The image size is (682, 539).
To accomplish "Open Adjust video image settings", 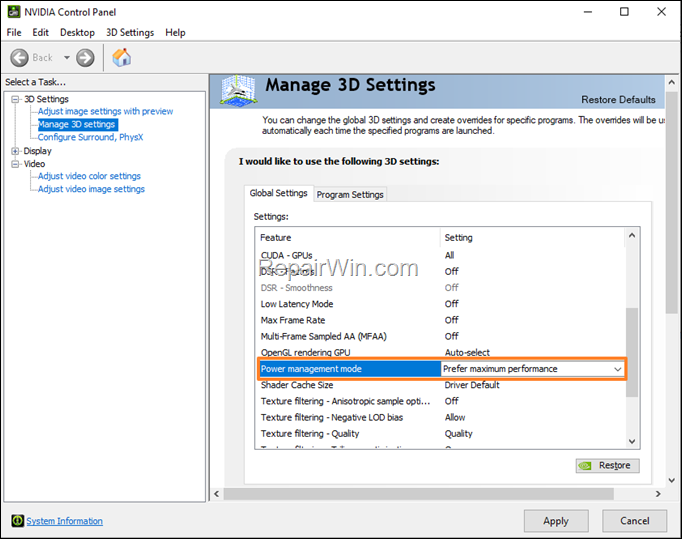I will 91,189.
